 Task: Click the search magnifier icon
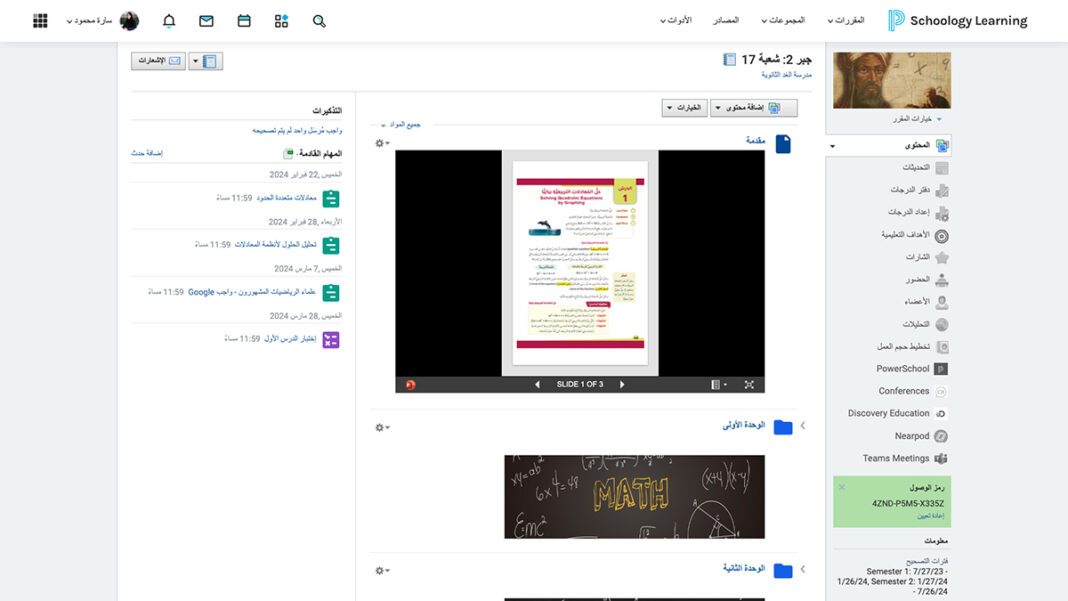click(x=318, y=20)
